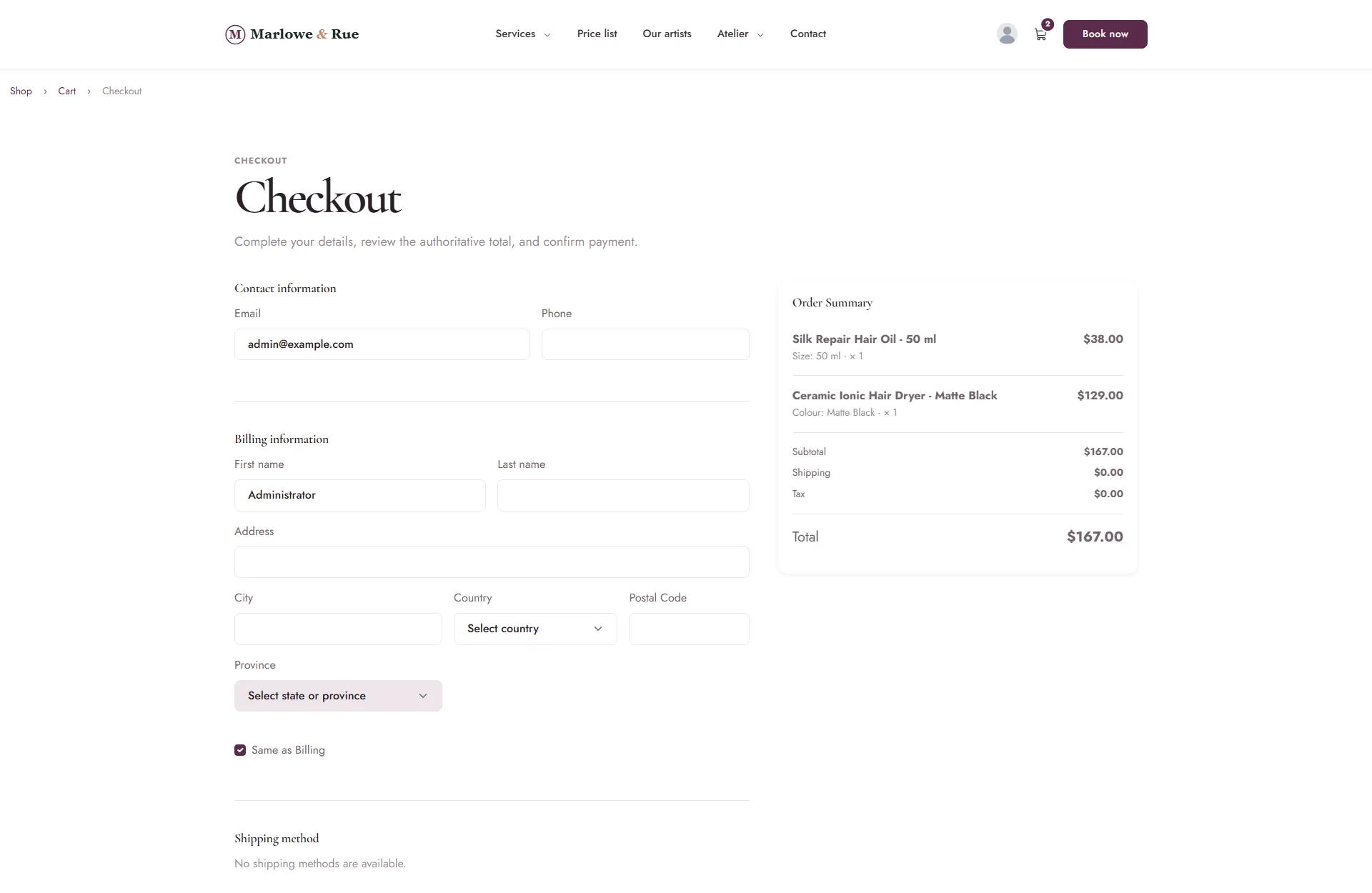Click the 'Size: 50 ml · × 1' detail text
The height and width of the screenshot is (893, 1372).
click(827, 356)
